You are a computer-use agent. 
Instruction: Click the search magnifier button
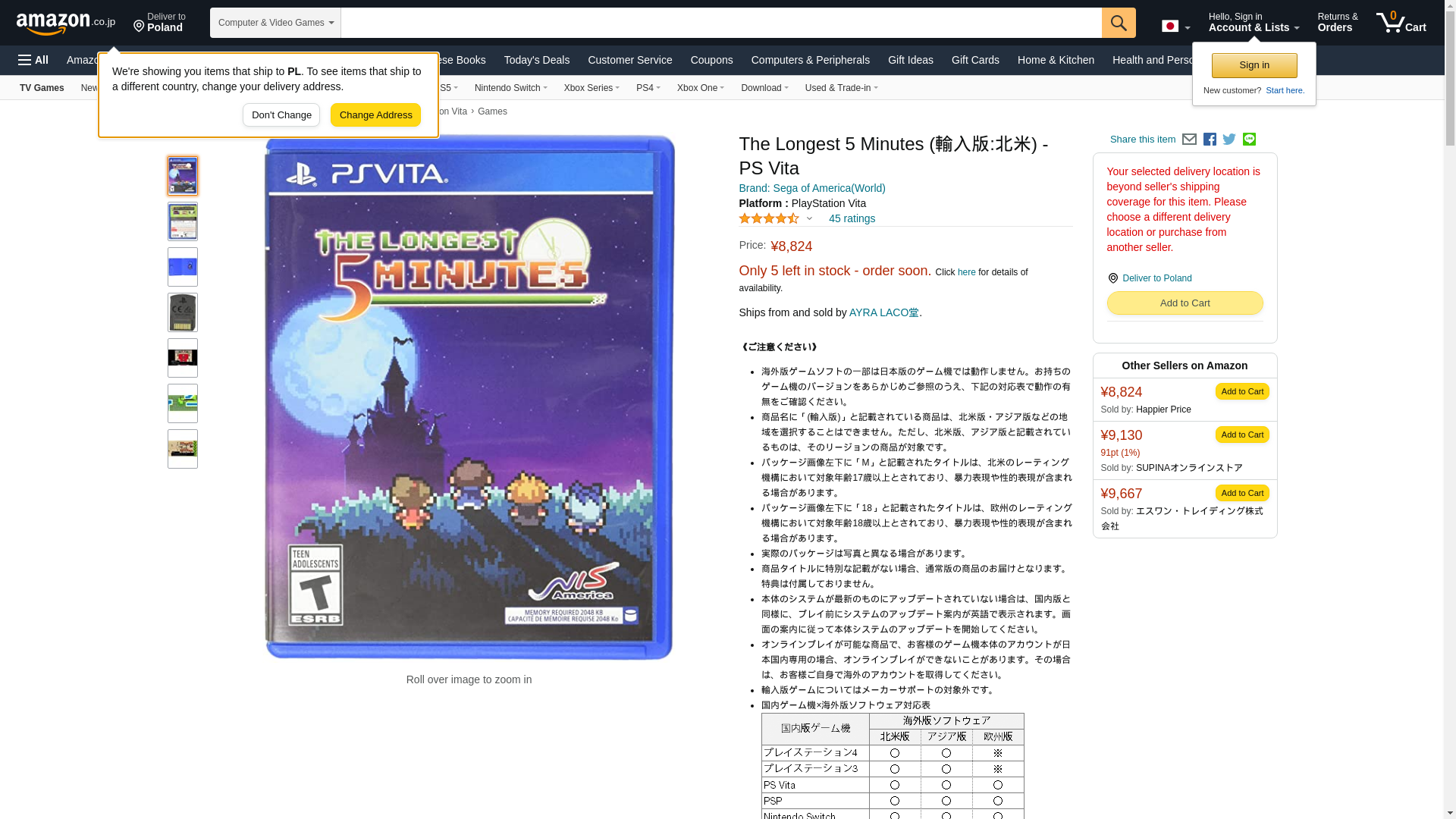1118,23
